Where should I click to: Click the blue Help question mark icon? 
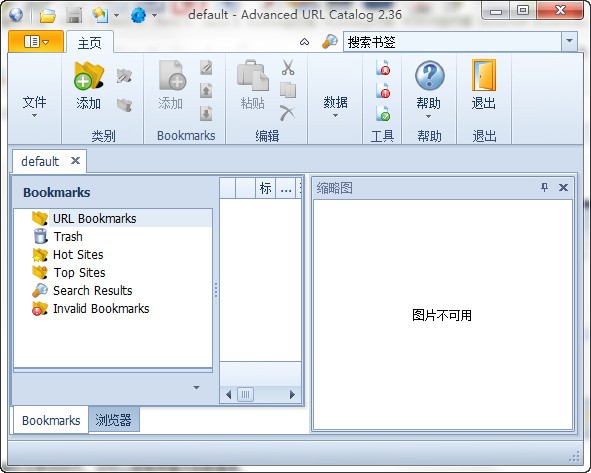(x=429, y=75)
